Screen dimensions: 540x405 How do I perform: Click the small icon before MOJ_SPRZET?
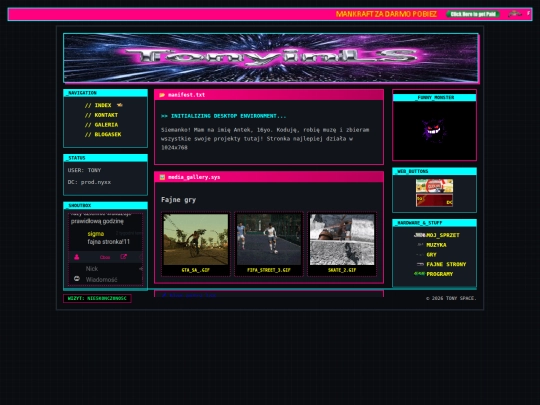pyautogui.click(x=419, y=235)
